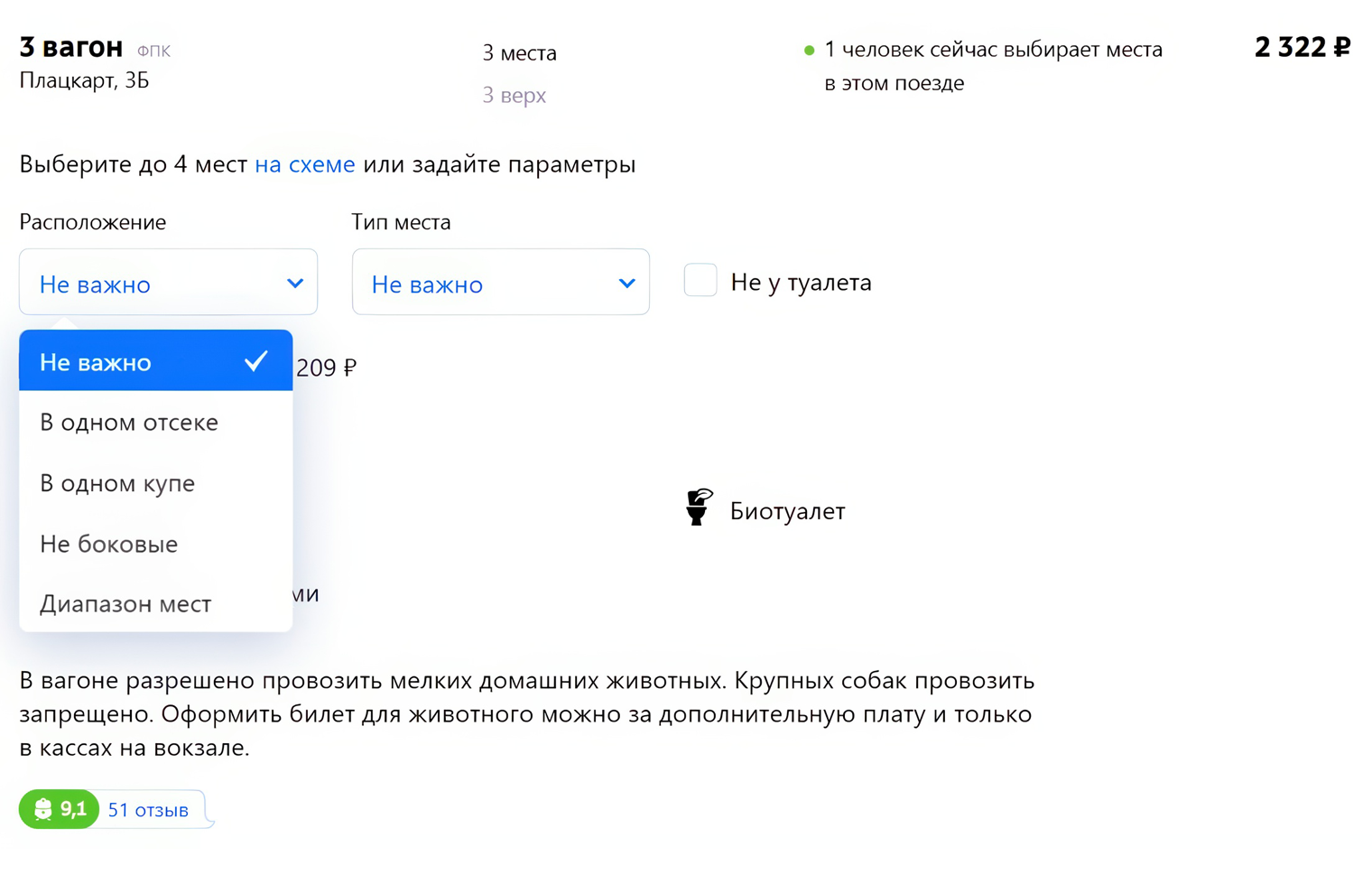Click chevron arrow in Расположение field
Image resolution: width=1372 pixels, height=894 pixels.
tap(295, 284)
